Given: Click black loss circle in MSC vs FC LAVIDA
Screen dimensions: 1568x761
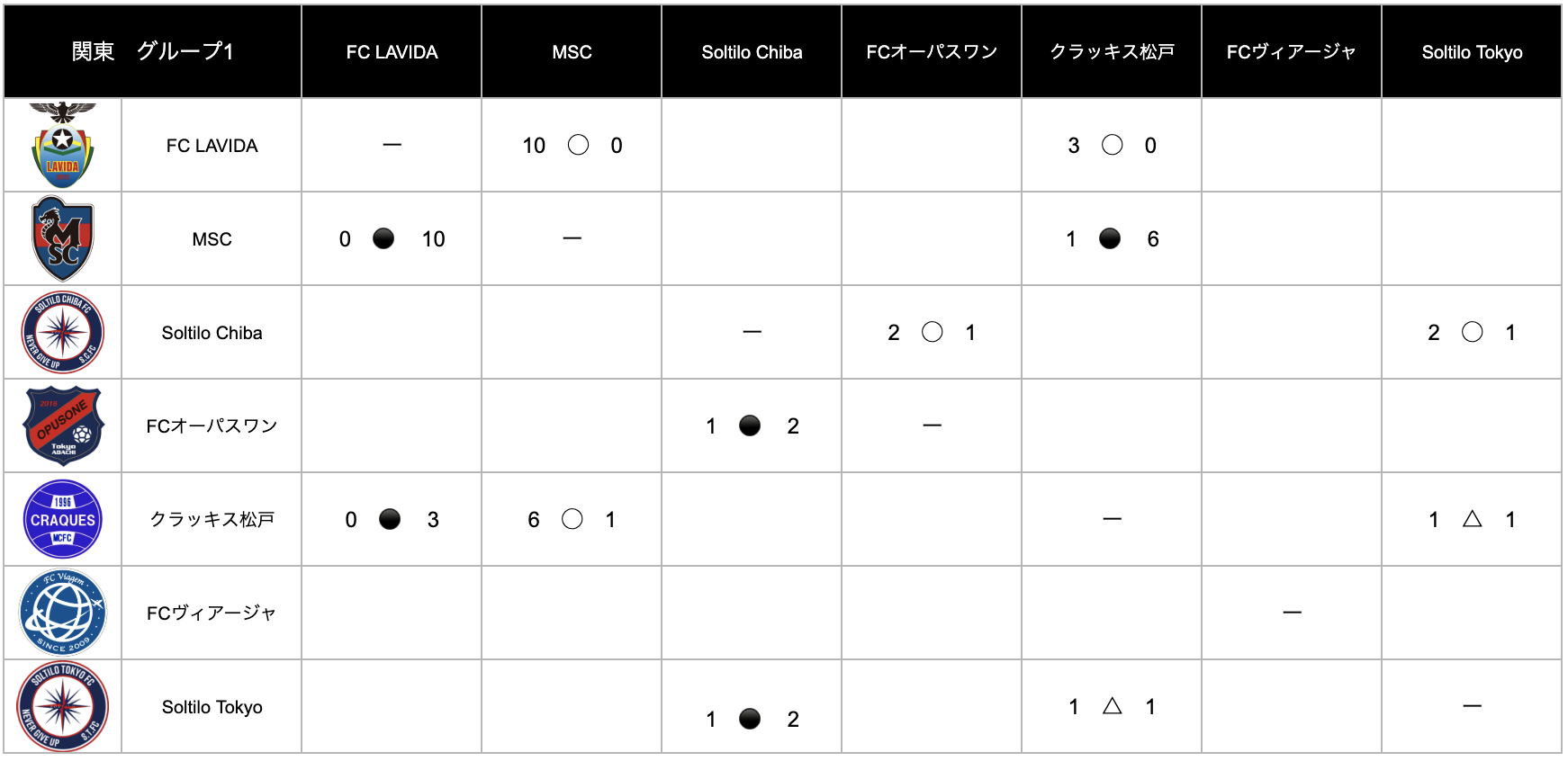Looking at the screenshot, I should coord(383,238).
